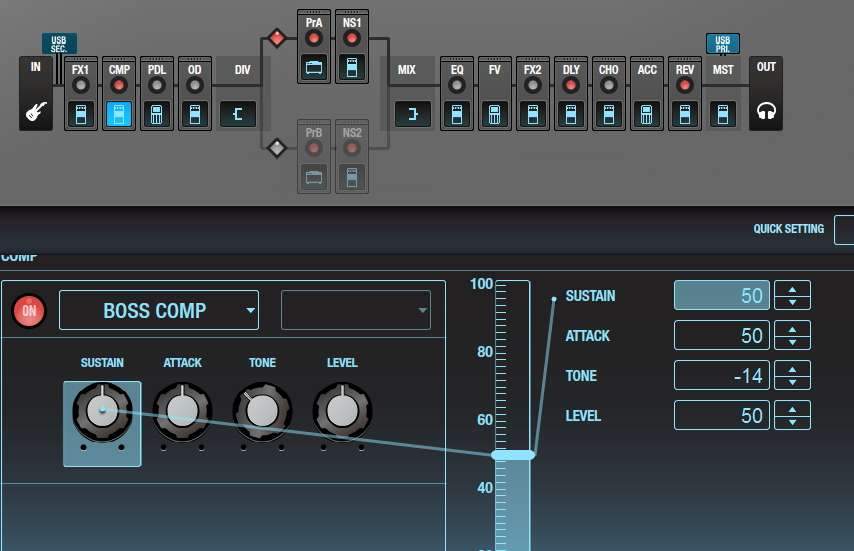Toggle the OD on/off LED
Image resolution: width=854 pixels, height=551 pixels.
click(x=194, y=85)
